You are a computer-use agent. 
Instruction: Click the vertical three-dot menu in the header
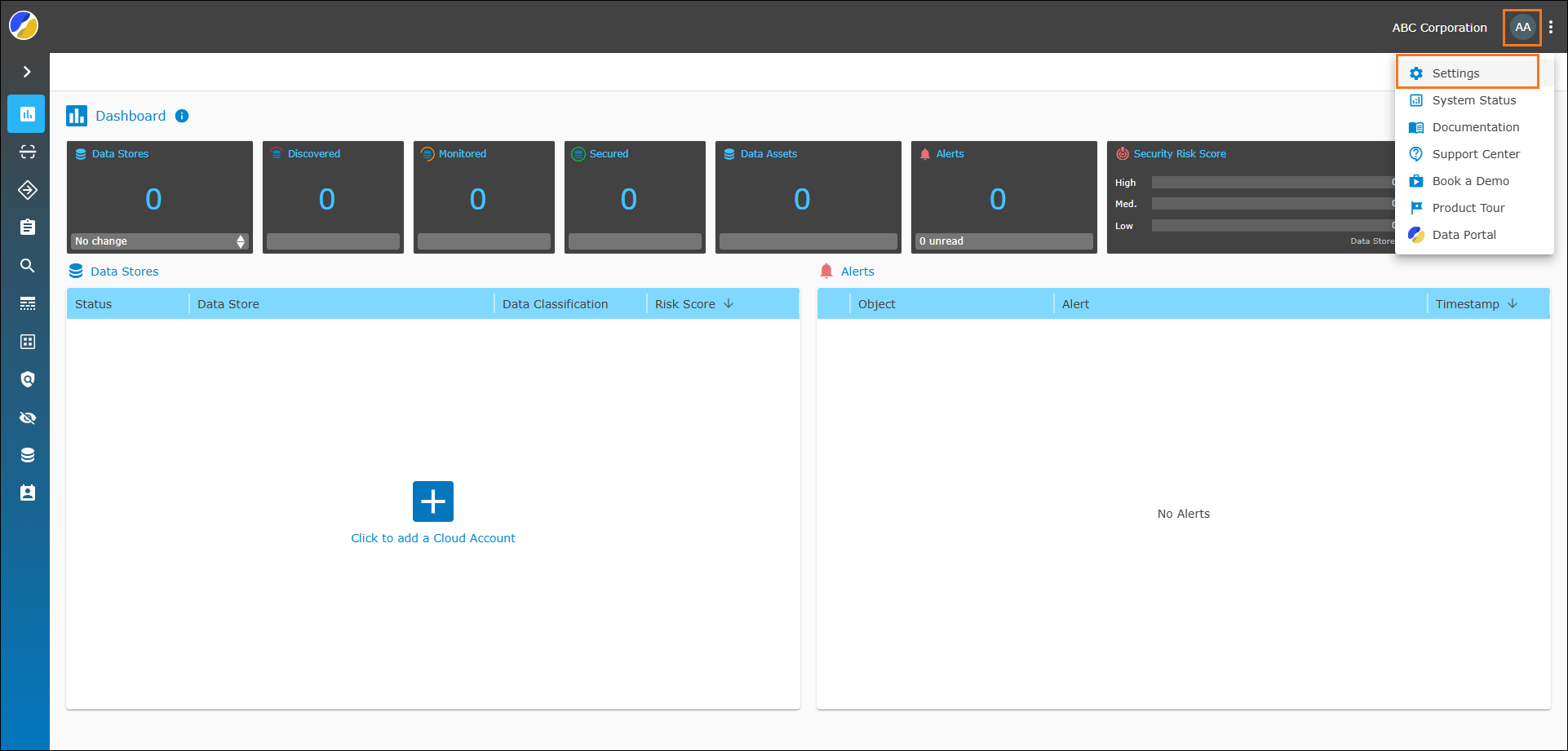coord(1551,28)
